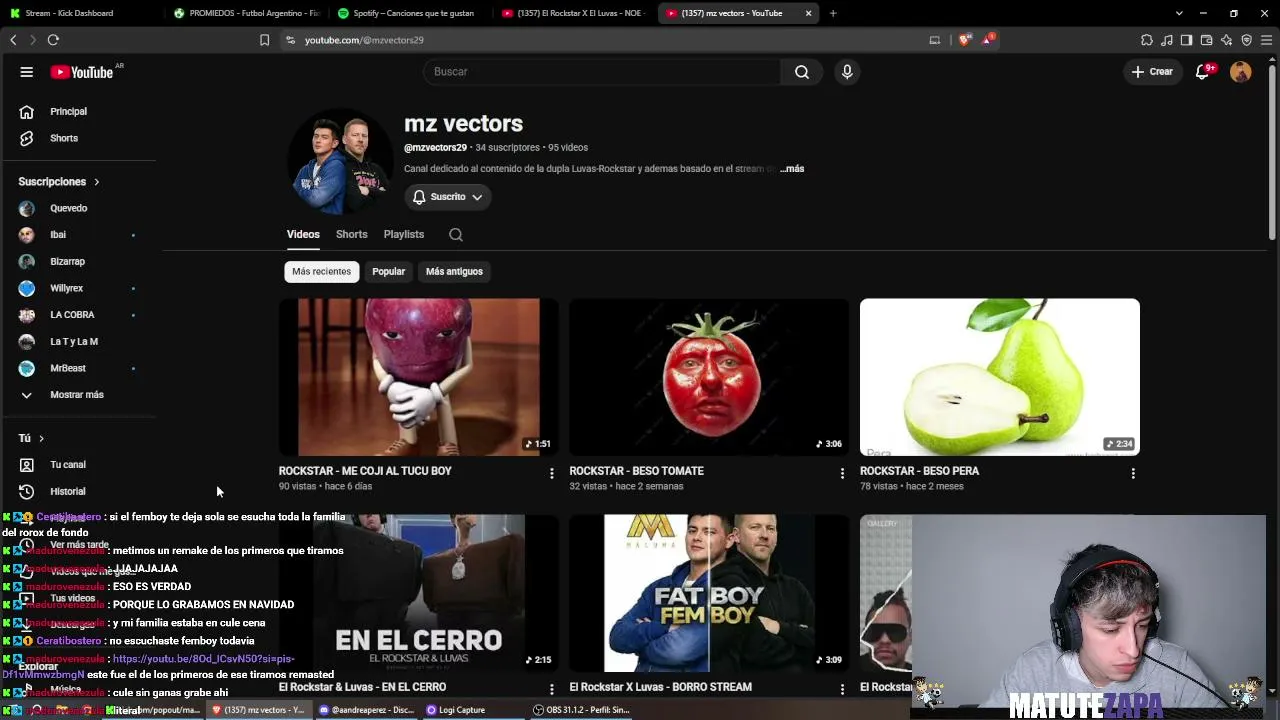Open Tu canal in the sidebar
The height and width of the screenshot is (720, 1280).
(x=68, y=465)
